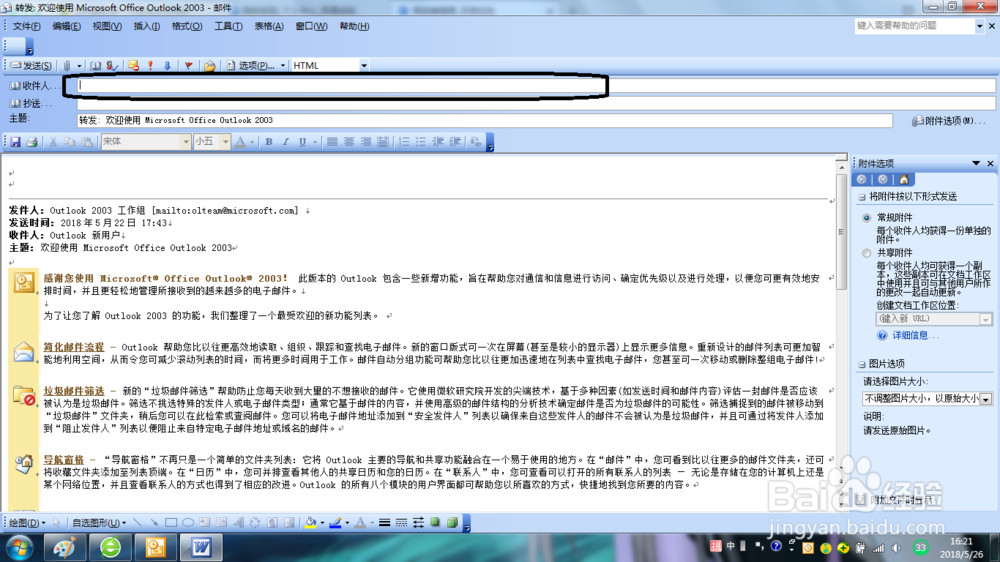
Task: Set High Importance with red exclamation icon
Action: click(151, 66)
